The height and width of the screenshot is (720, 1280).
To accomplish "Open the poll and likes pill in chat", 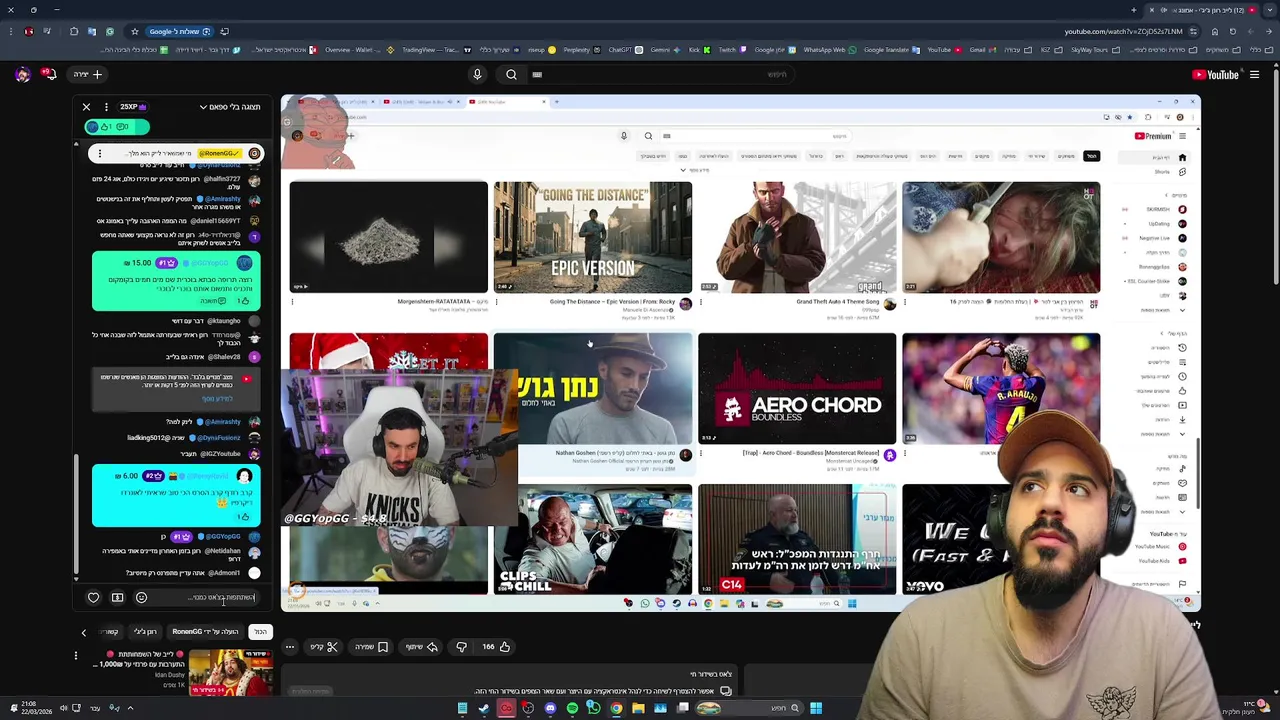I will pos(117,127).
